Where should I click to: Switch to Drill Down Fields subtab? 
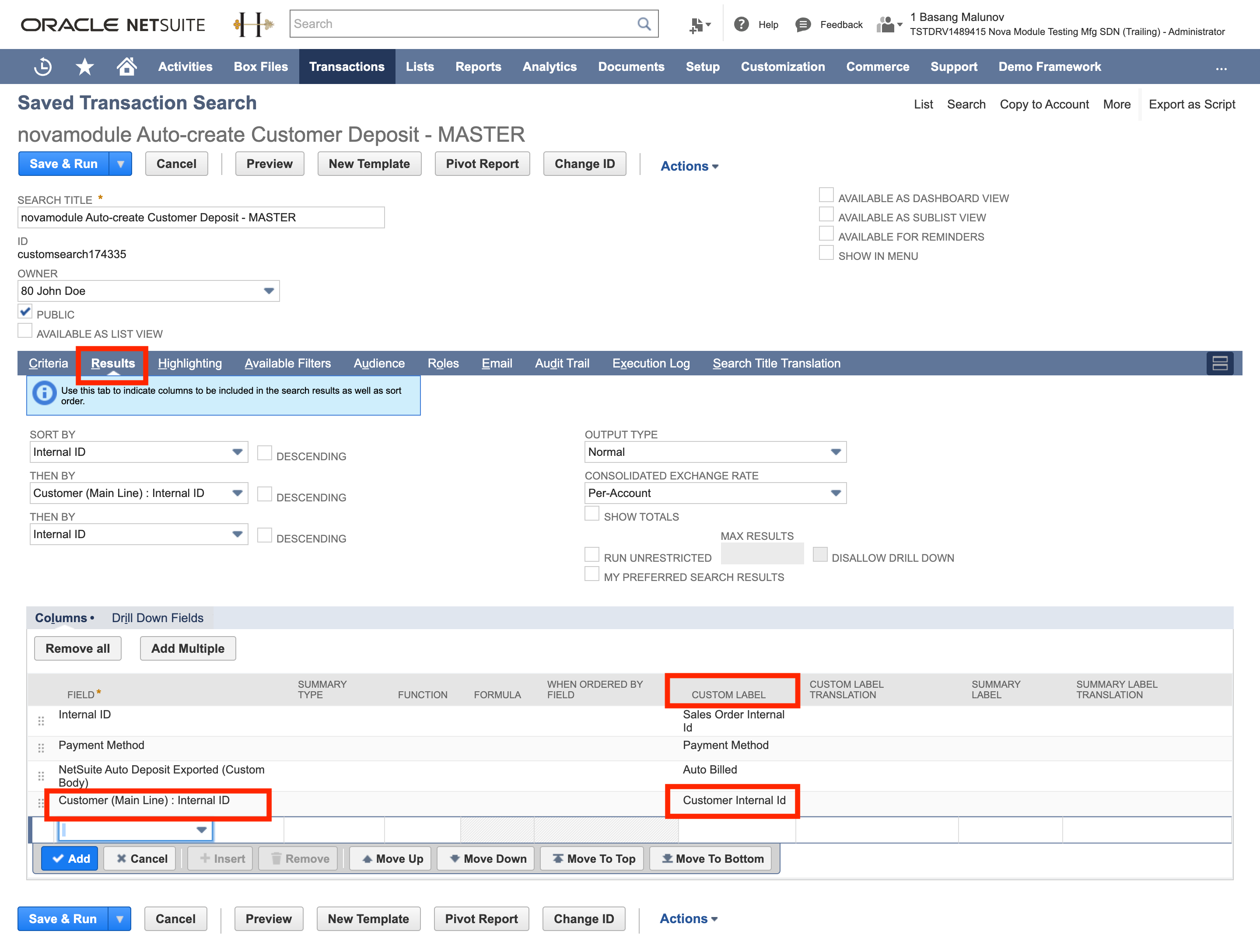pos(157,618)
